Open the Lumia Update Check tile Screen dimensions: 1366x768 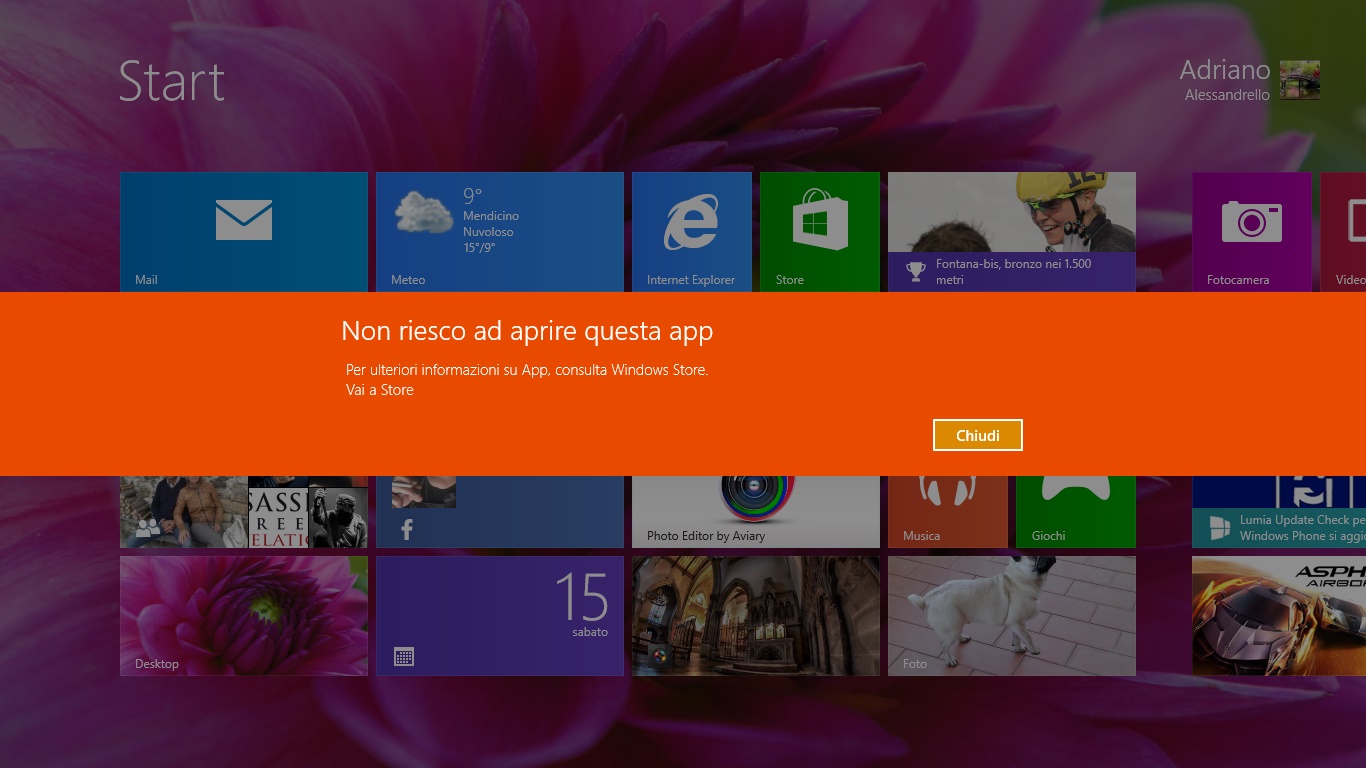point(1279,512)
